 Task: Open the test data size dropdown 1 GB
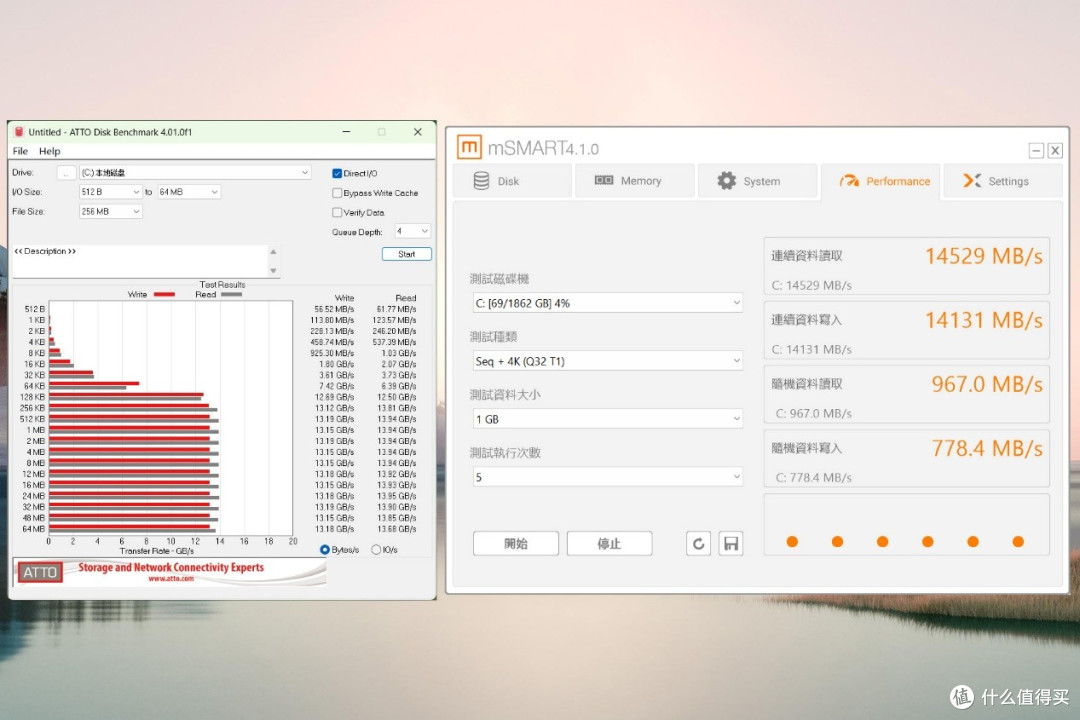point(608,419)
